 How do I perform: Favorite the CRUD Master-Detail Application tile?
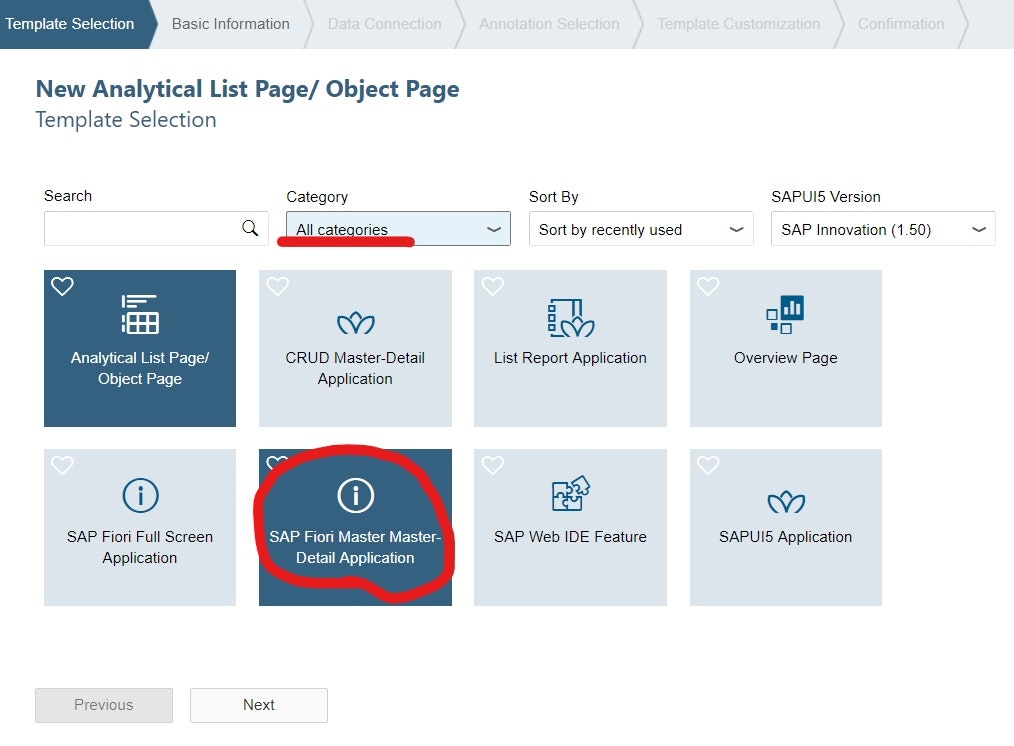[278, 286]
